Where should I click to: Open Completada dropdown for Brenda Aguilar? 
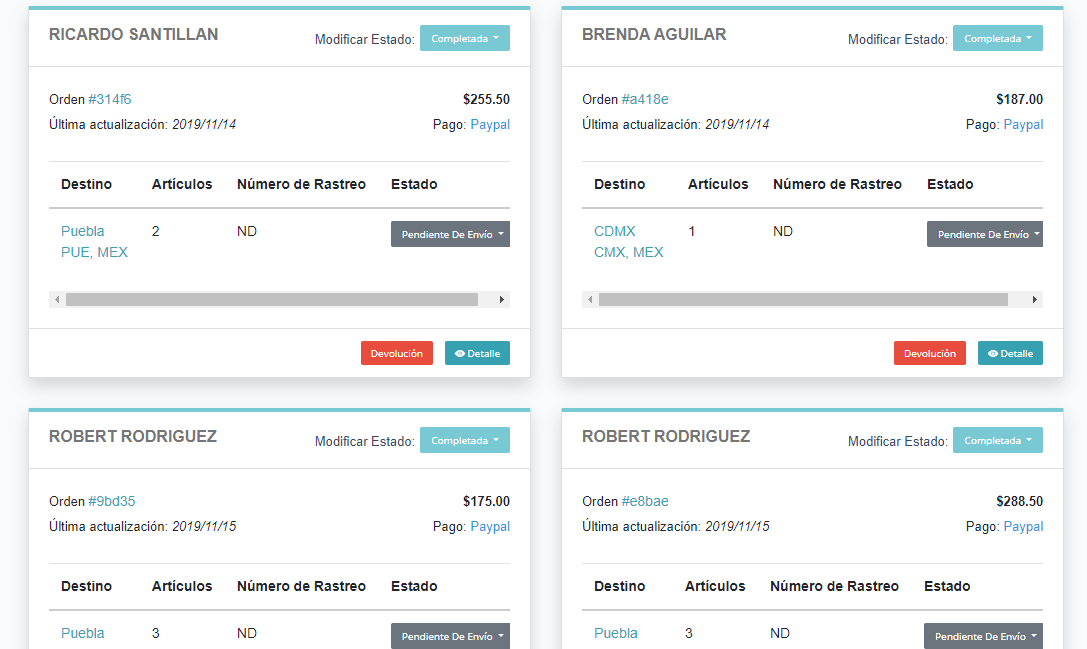[998, 38]
